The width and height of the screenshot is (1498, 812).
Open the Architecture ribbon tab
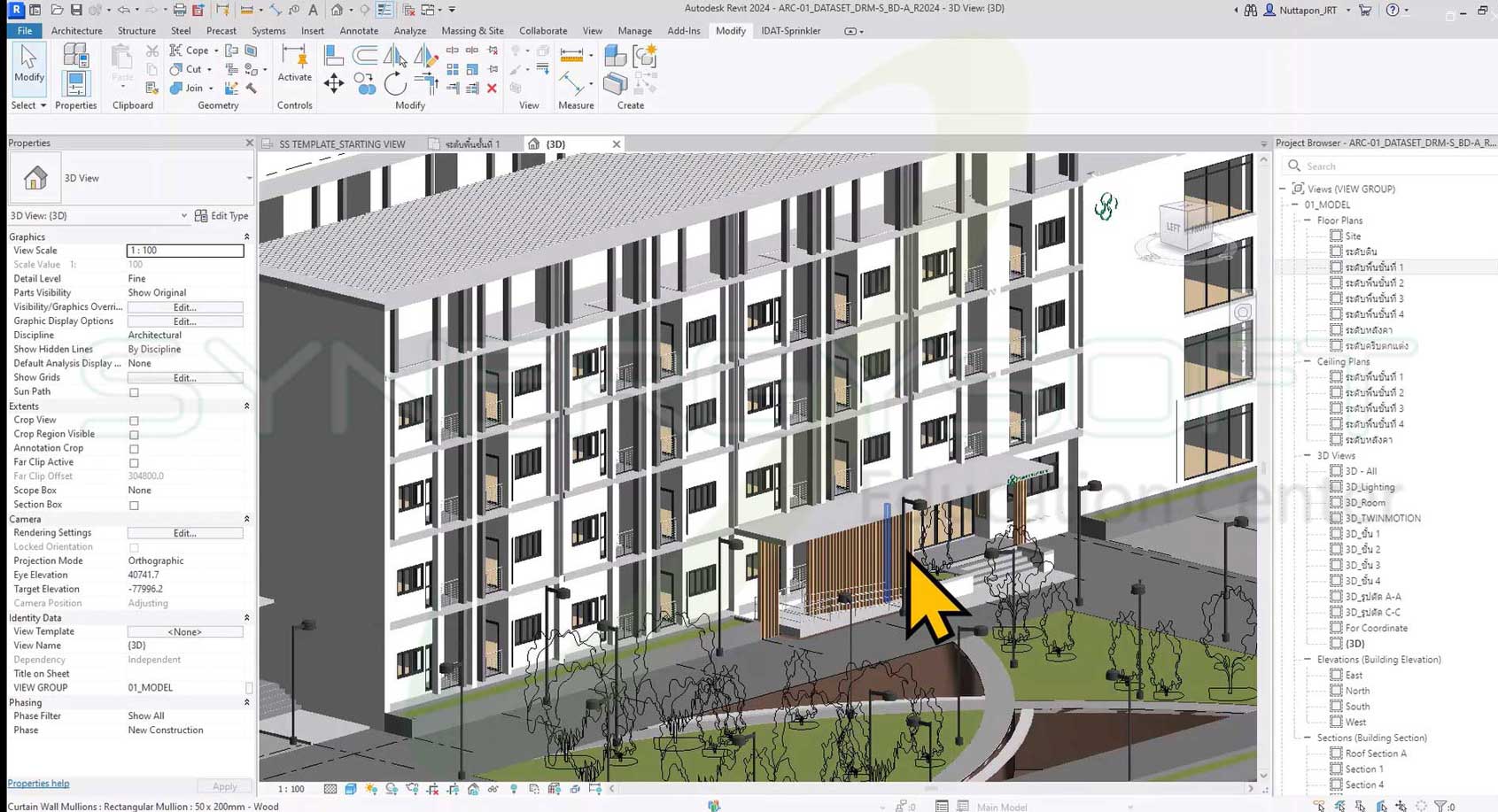coord(76,31)
